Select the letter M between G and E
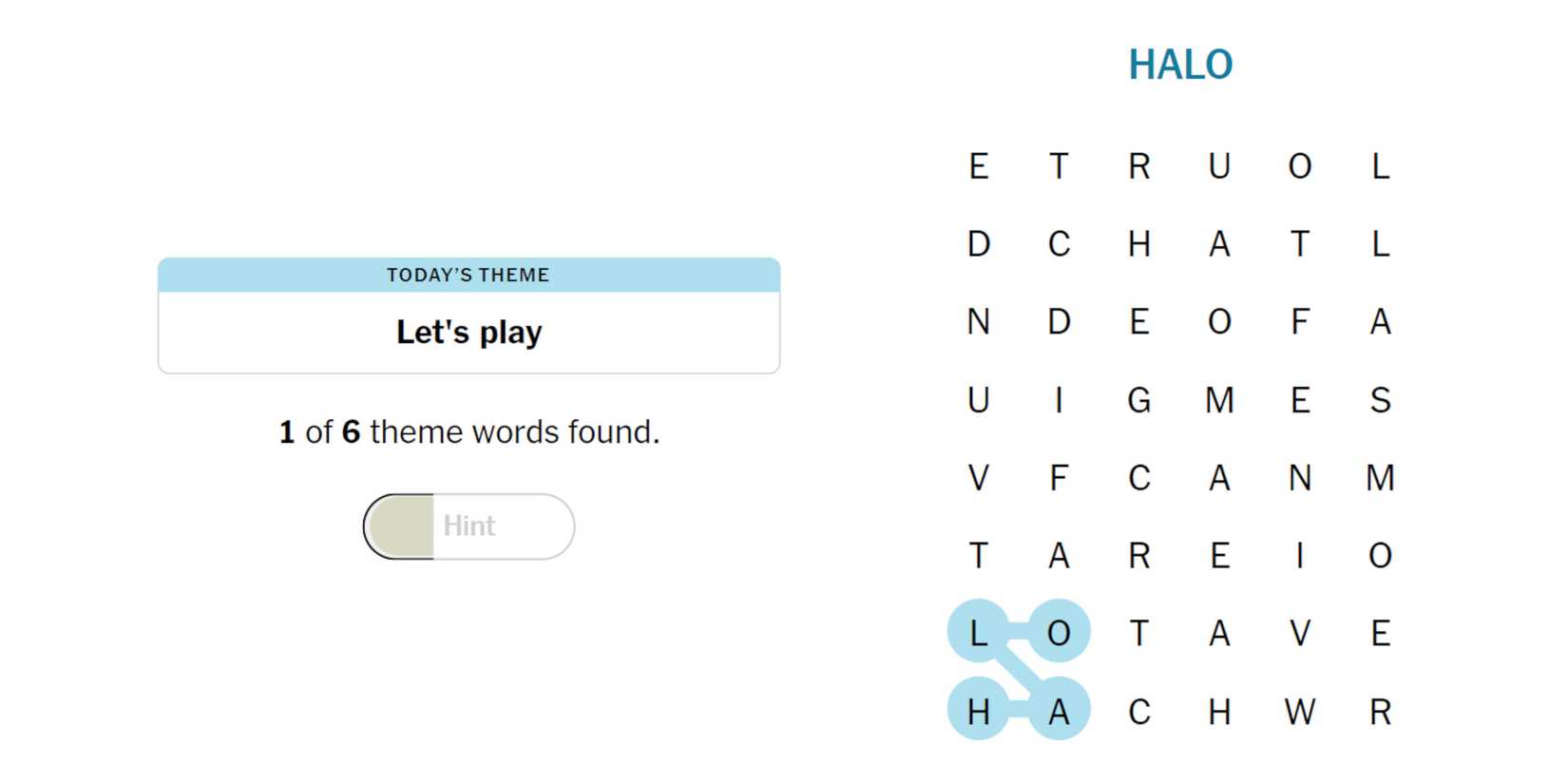This screenshot has height=784, width=1568. click(1219, 400)
